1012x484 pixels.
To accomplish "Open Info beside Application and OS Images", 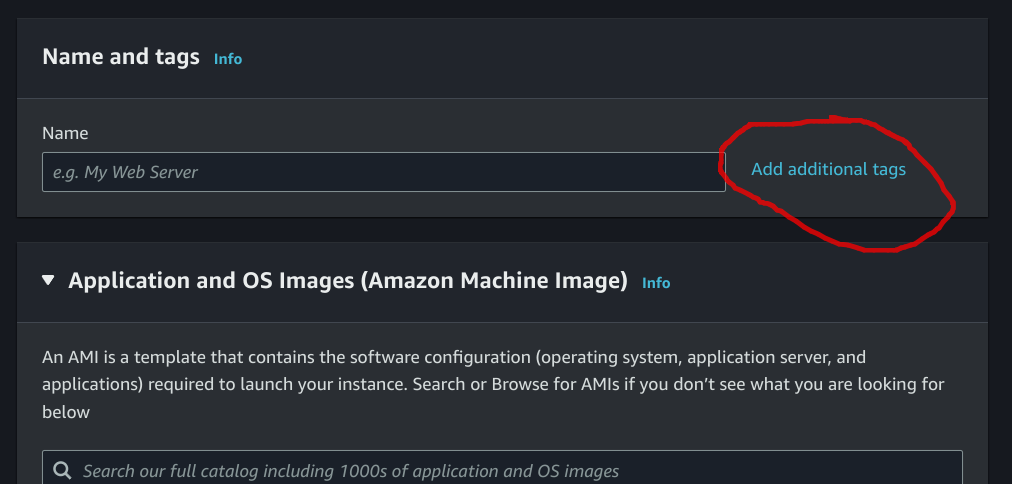I will (656, 283).
